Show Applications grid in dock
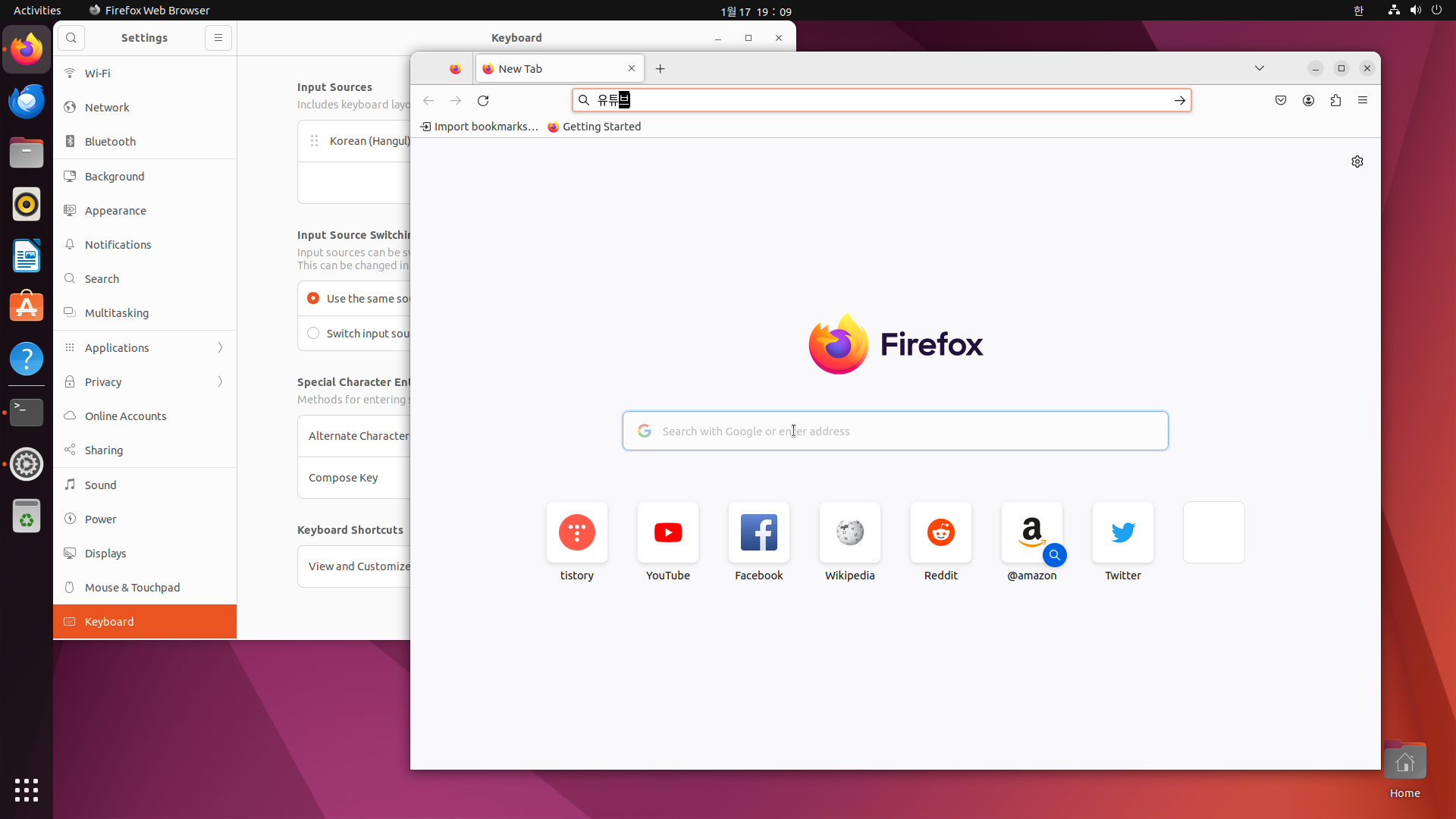This screenshot has width=1456, height=819. (27, 790)
